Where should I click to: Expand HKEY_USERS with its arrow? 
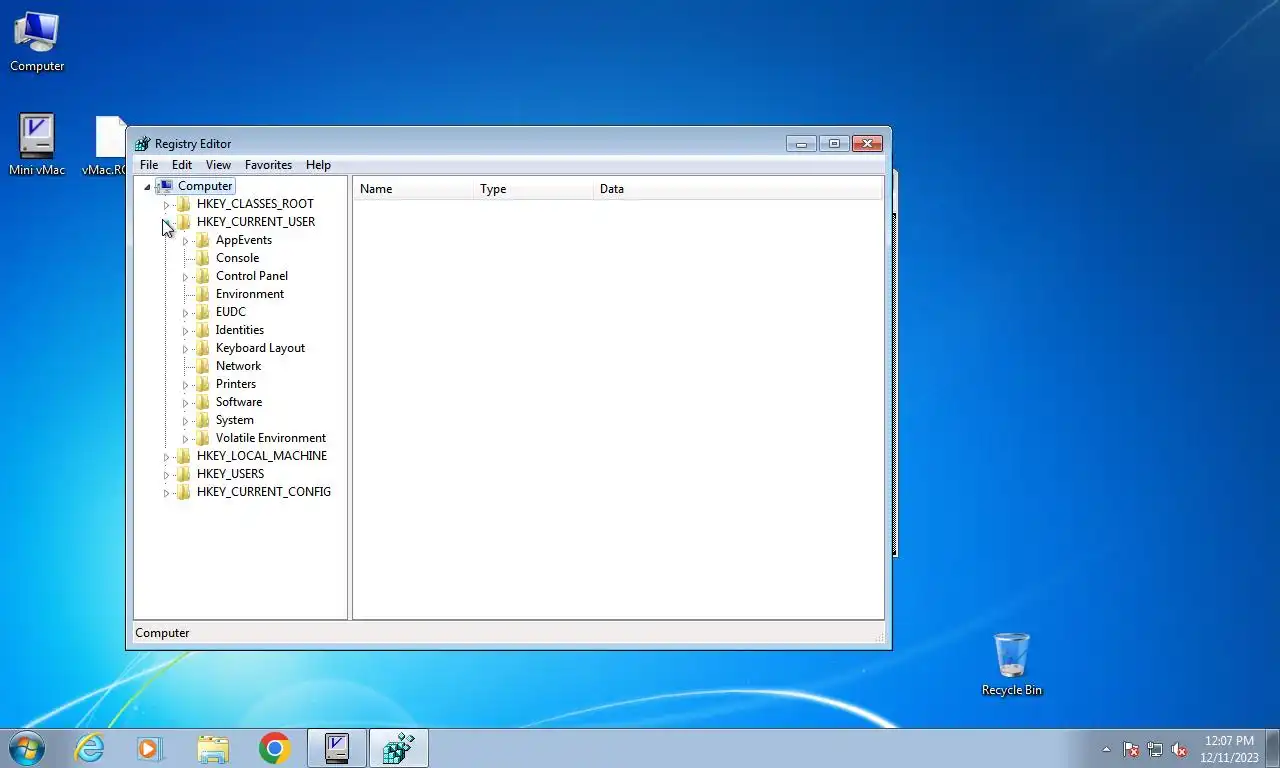click(166, 475)
